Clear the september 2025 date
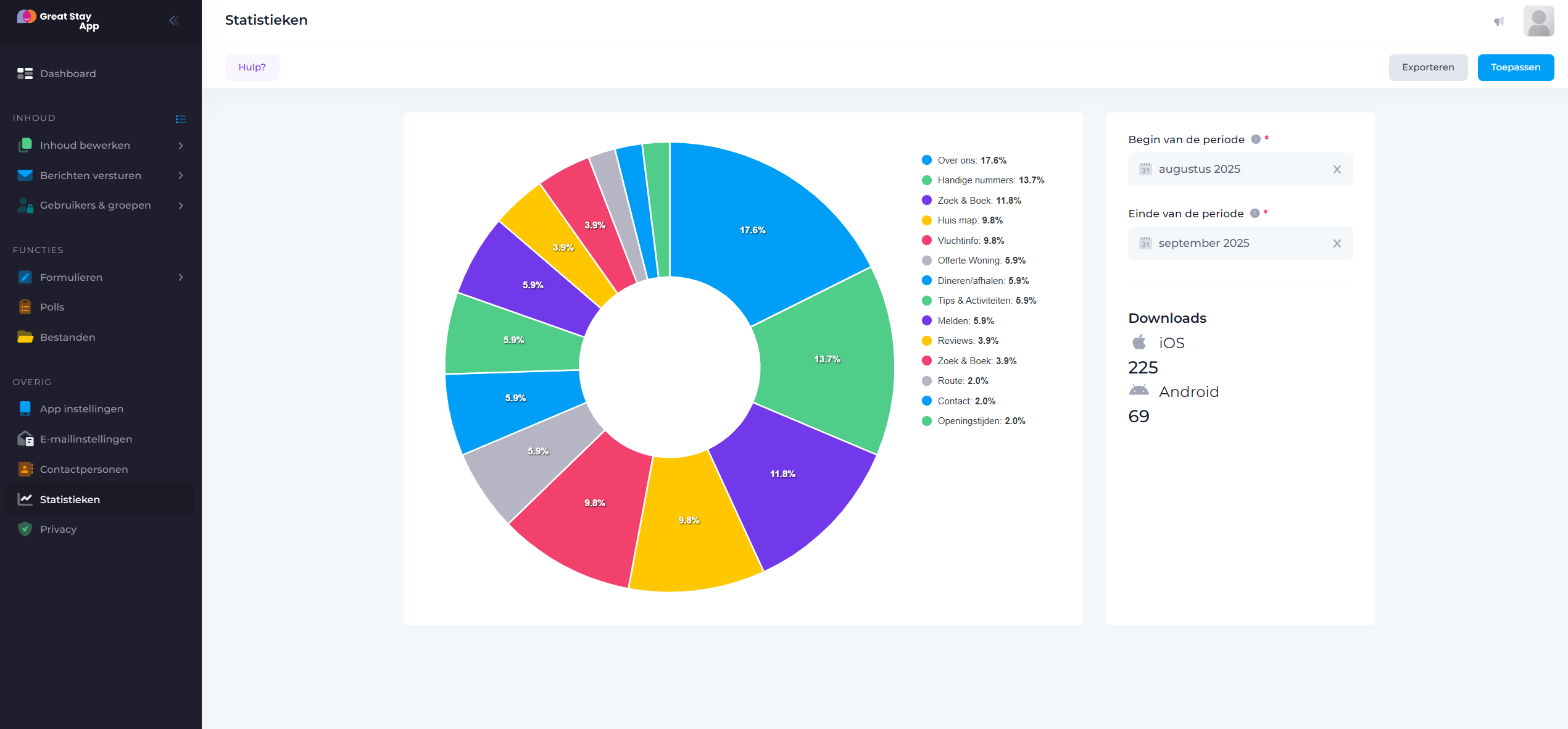The height and width of the screenshot is (729, 1568). click(x=1337, y=244)
